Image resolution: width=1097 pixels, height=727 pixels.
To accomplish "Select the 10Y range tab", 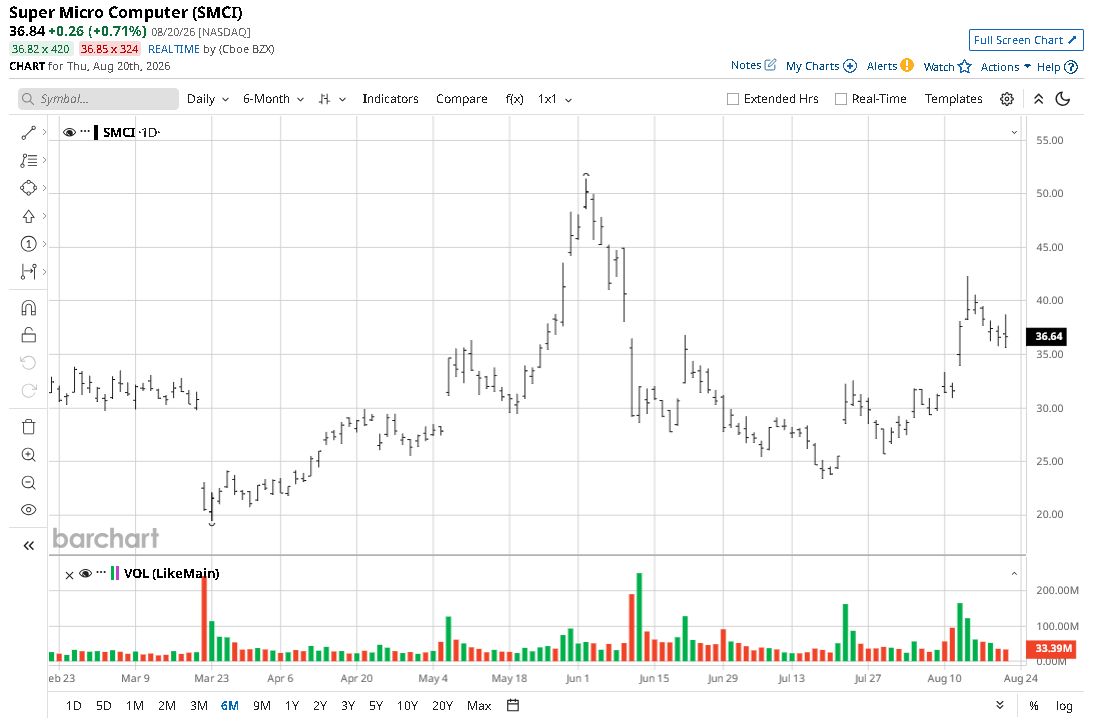I will (x=407, y=705).
